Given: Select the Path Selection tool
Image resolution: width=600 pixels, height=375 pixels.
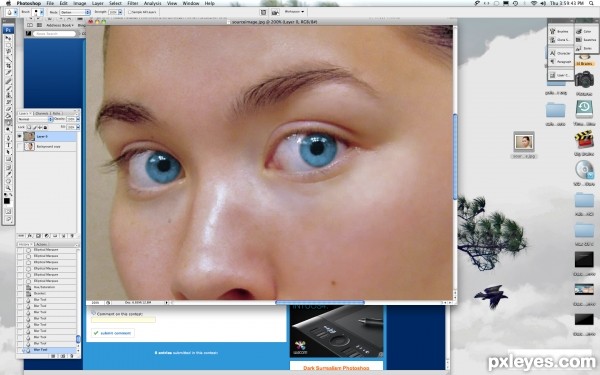Looking at the screenshot, I should [x=8, y=152].
